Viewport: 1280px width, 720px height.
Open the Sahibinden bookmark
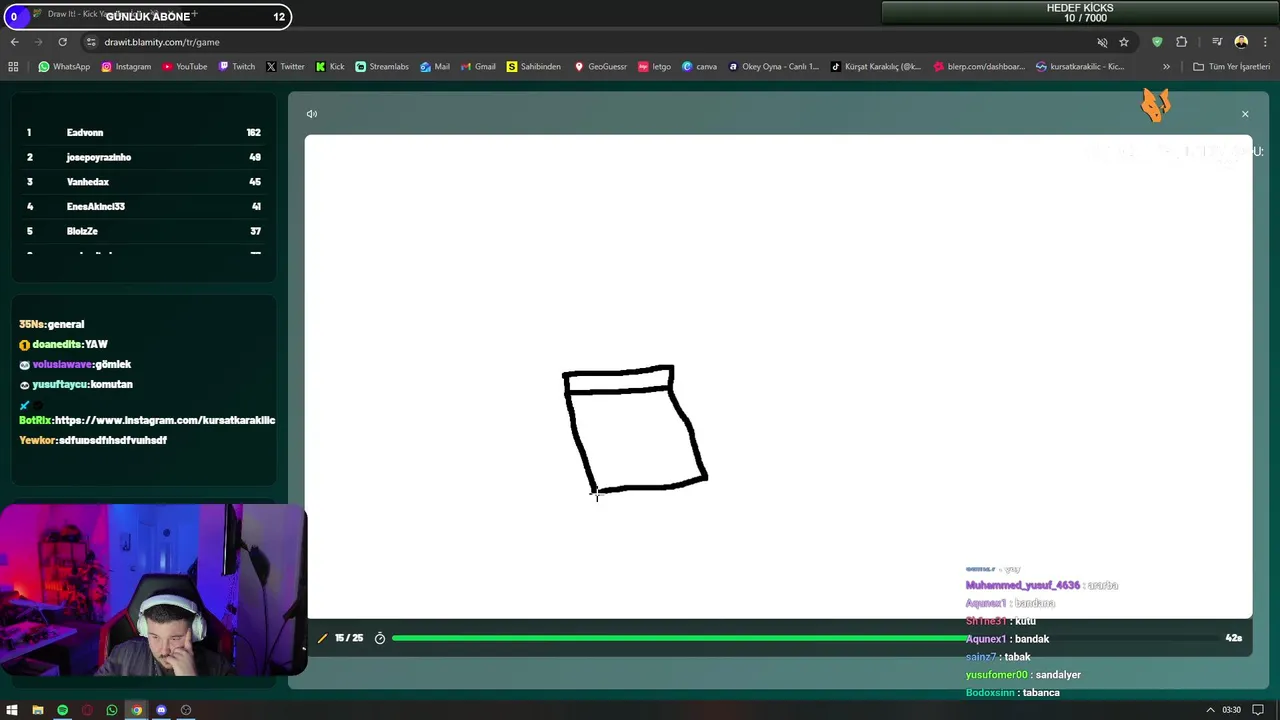coord(534,67)
